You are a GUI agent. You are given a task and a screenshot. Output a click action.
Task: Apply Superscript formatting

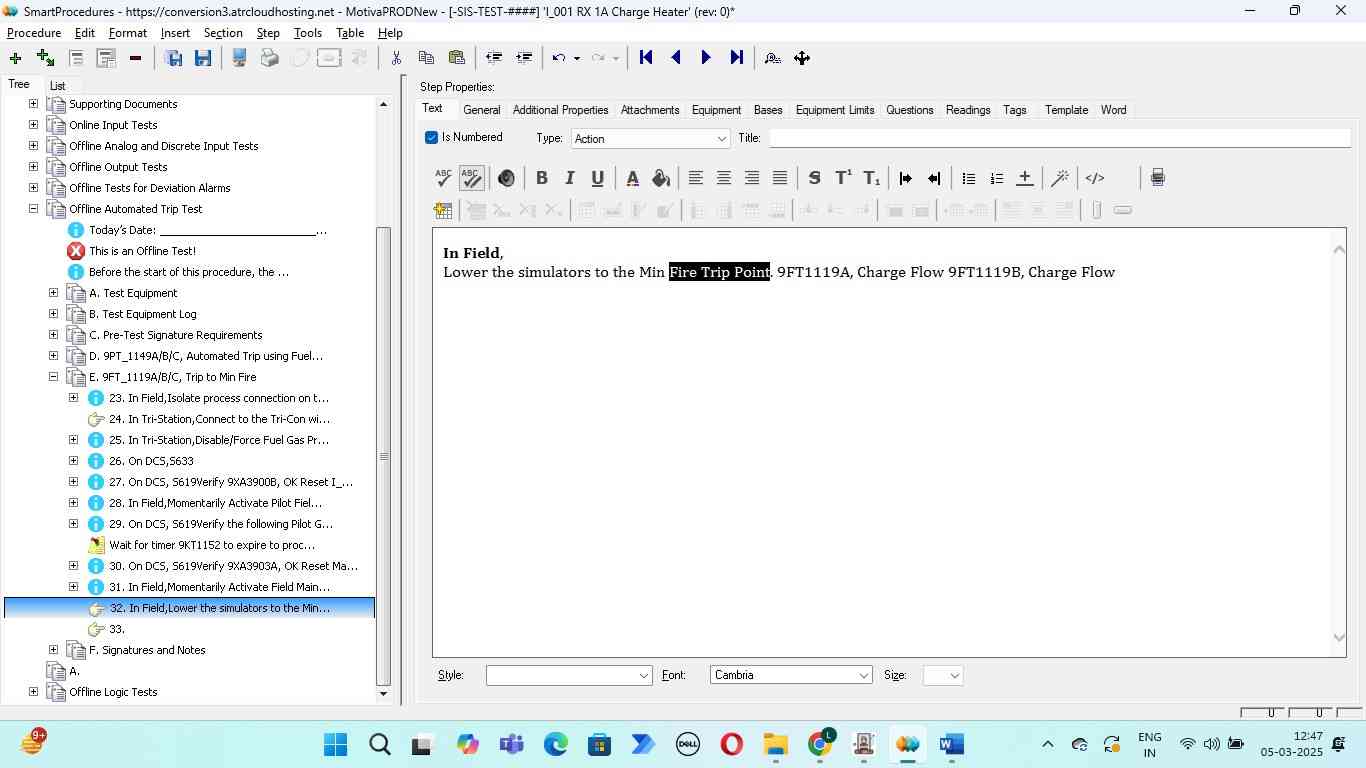pyautogui.click(x=843, y=178)
